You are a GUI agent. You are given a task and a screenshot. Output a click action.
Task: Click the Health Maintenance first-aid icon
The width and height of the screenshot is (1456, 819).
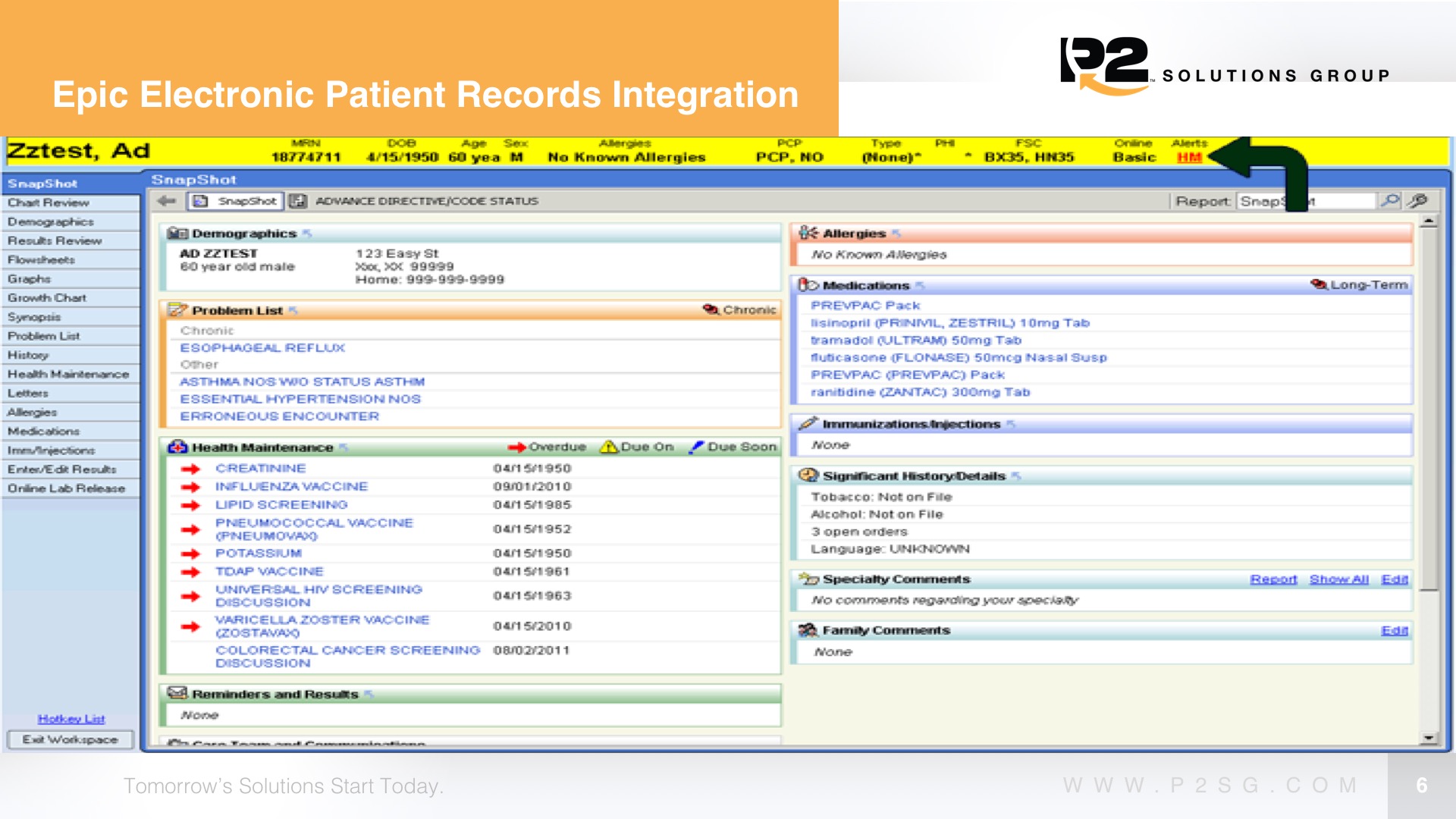[177, 447]
